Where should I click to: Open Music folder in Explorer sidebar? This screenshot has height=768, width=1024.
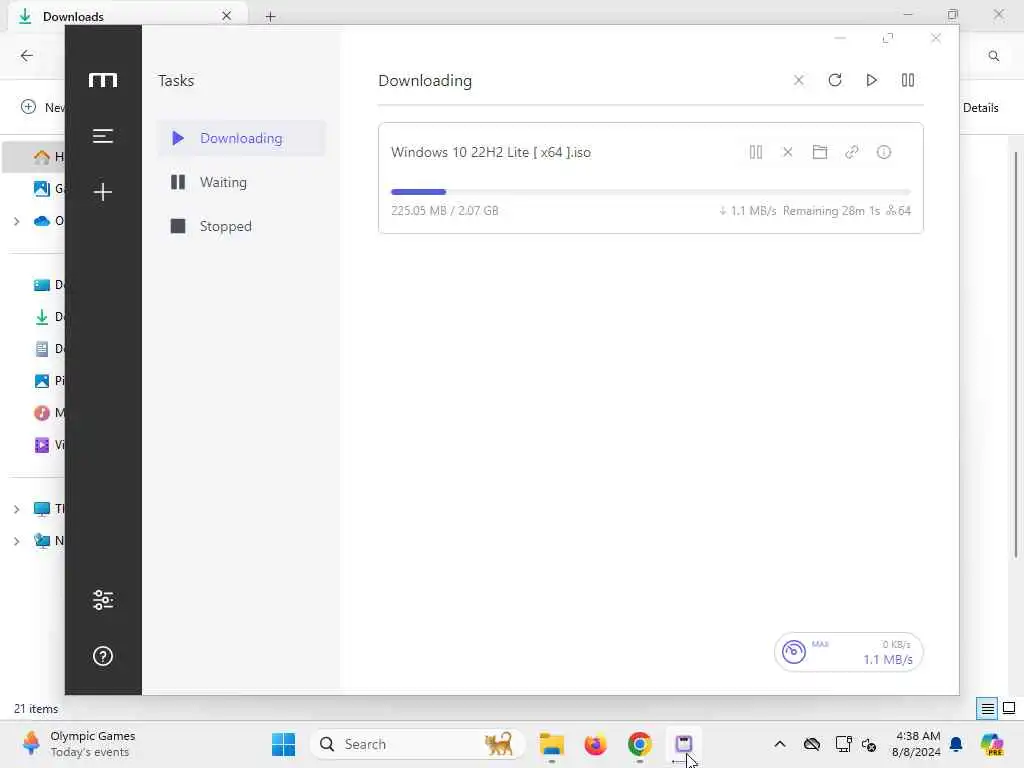pyautogui.click(x=48, y=413)
